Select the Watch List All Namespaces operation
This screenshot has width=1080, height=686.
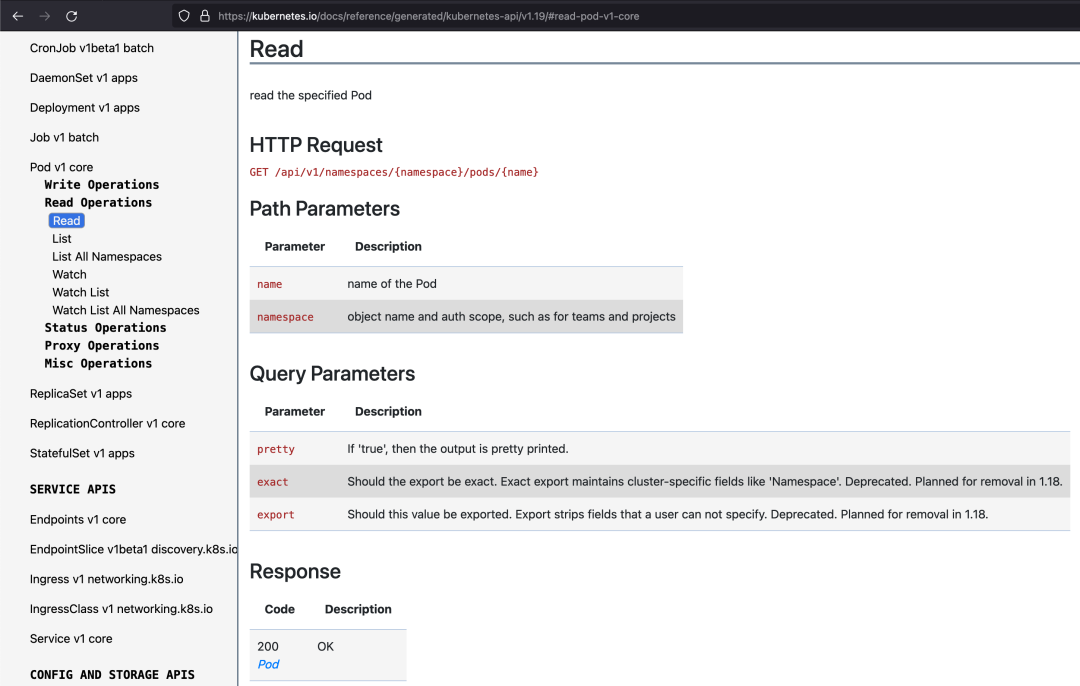125,310
